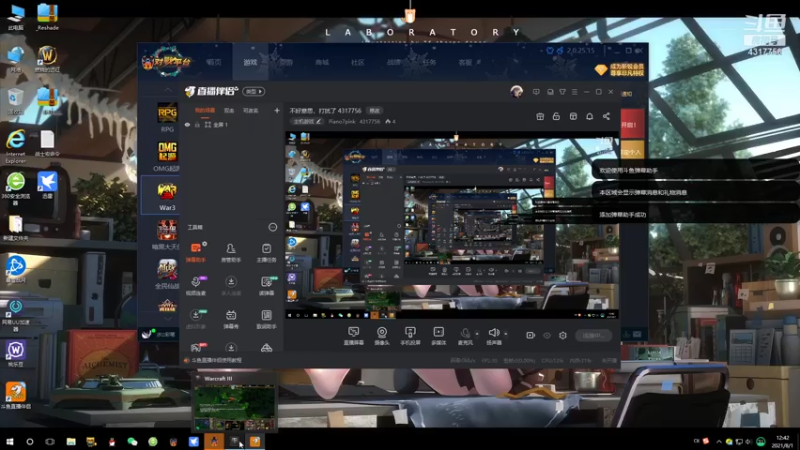Click the record video icon
The width and height of the screenshot is (800, 450).
tap(531, 335)
